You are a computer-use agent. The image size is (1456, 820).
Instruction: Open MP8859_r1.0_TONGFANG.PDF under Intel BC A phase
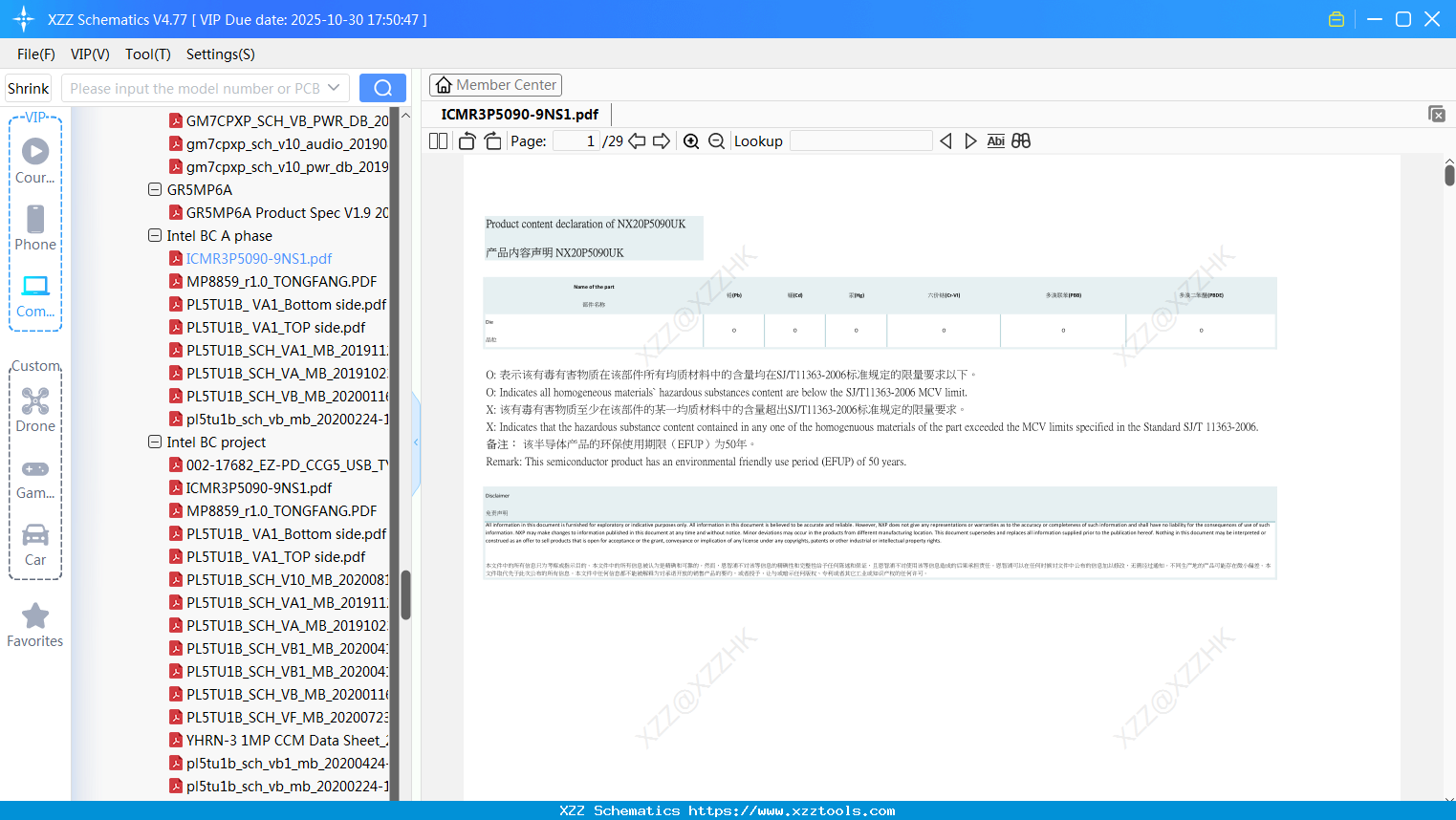[273, 281]
